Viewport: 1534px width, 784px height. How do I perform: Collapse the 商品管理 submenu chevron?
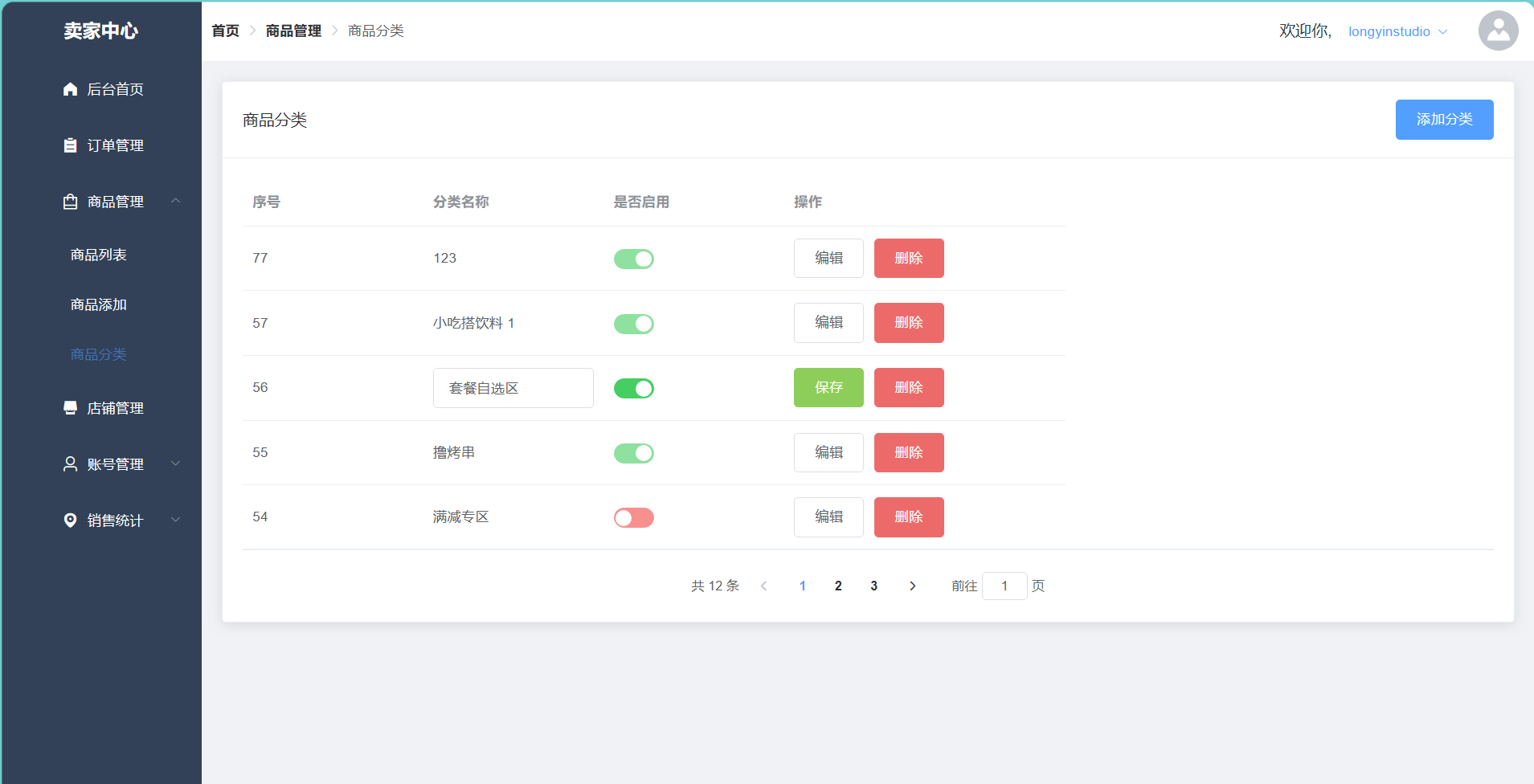coord(175,201)
